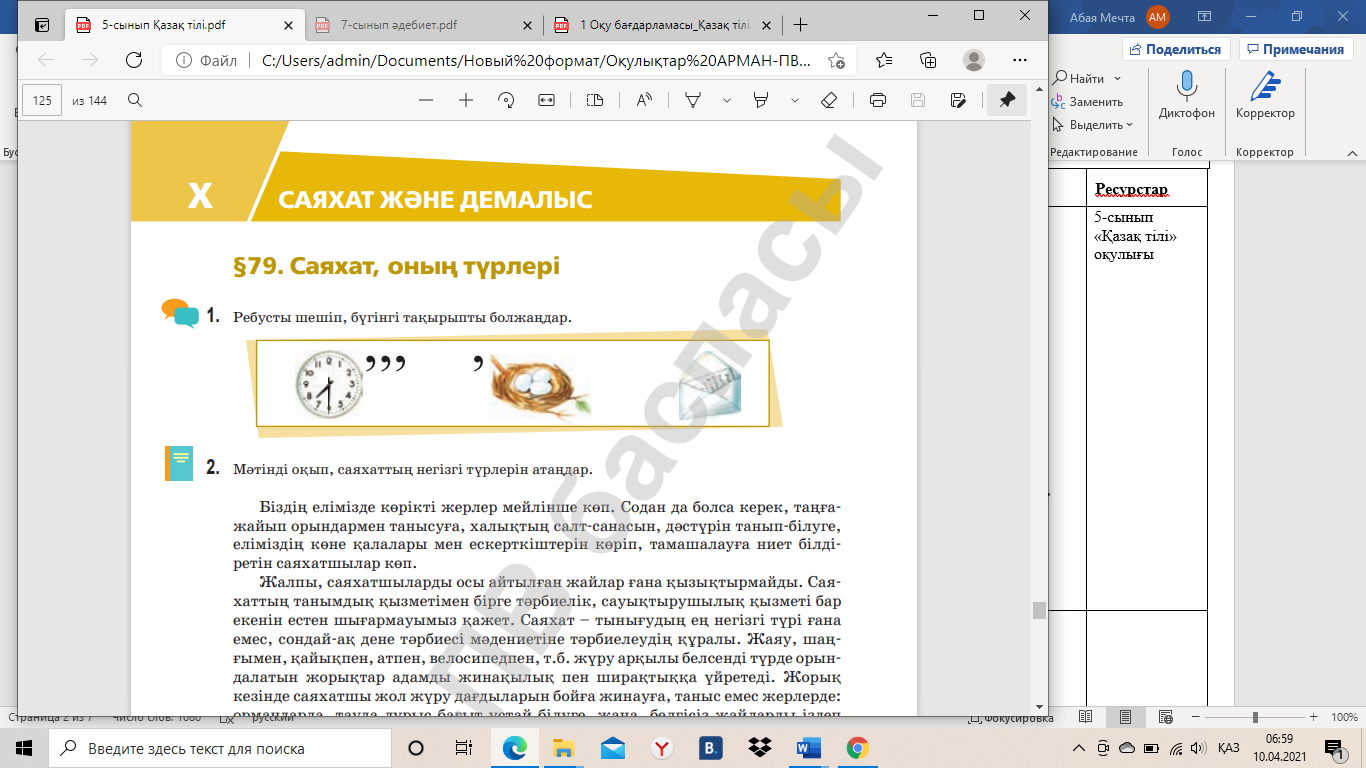
Task: Select the PDF Highlight tool
Action: click(761, 100)
